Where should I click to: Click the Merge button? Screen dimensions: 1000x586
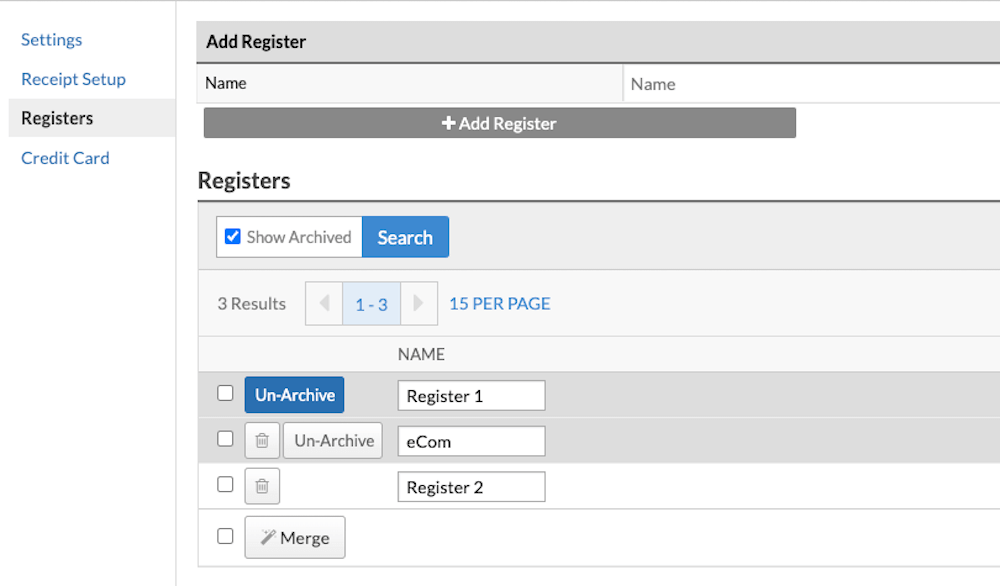[295, 537]
